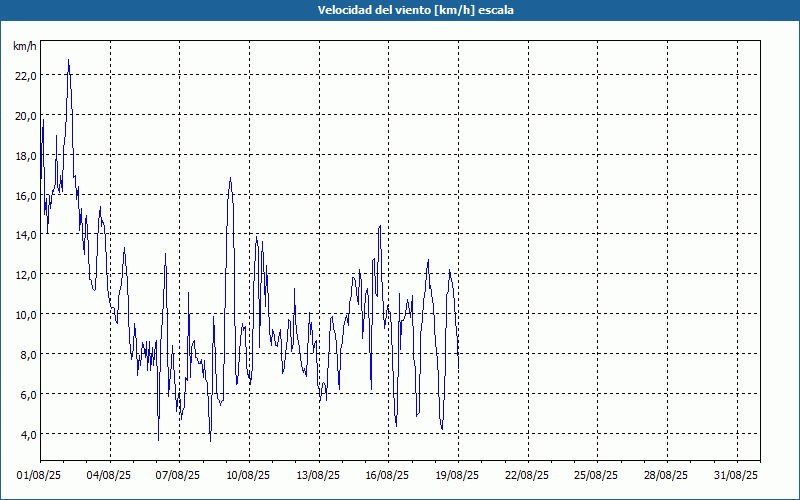
Task: Click the 22/08/25 date label
Action: (x=527, y=475)
